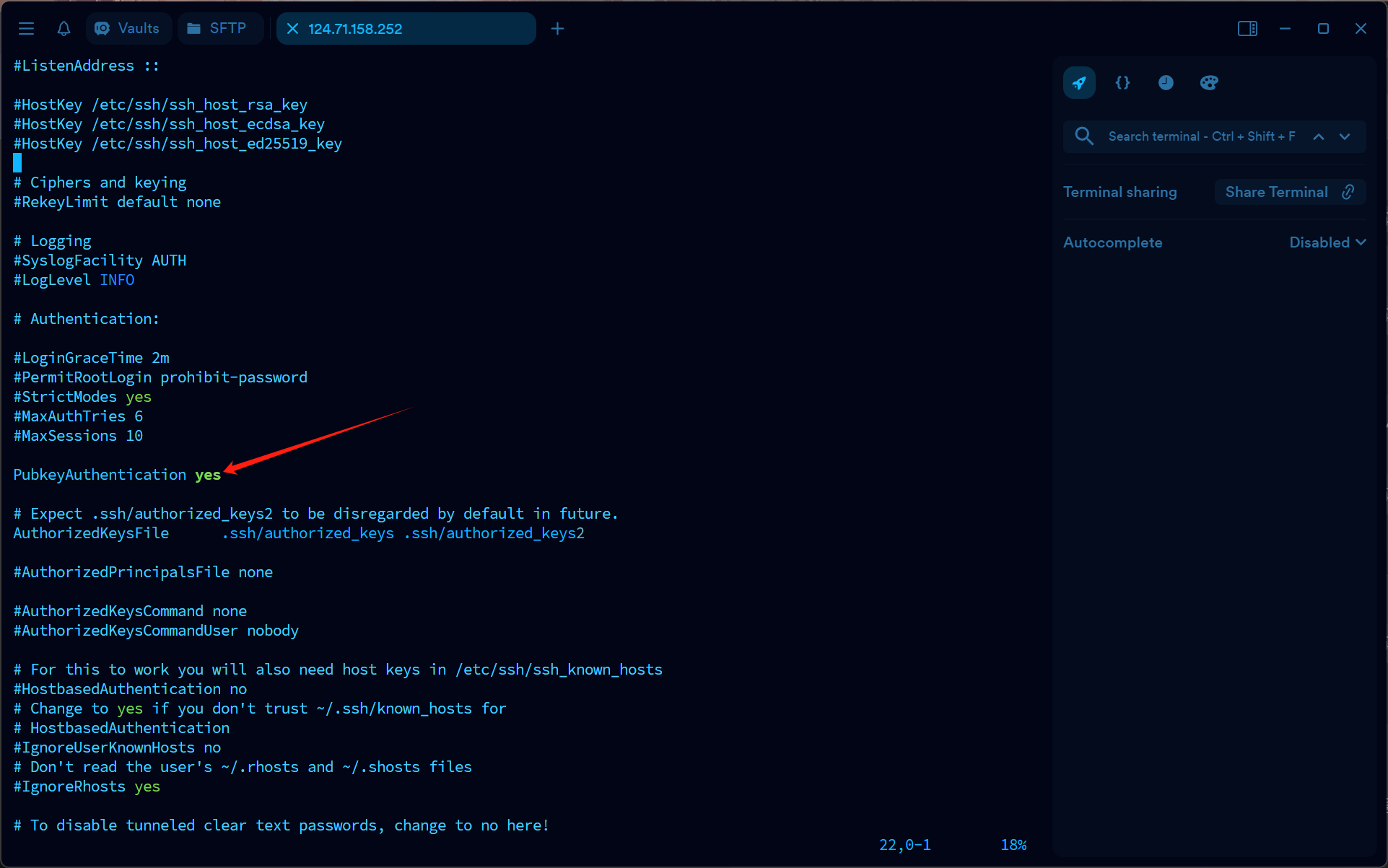
Task: Focus the Search terminal input field
Action: (x=1201, y=136)
